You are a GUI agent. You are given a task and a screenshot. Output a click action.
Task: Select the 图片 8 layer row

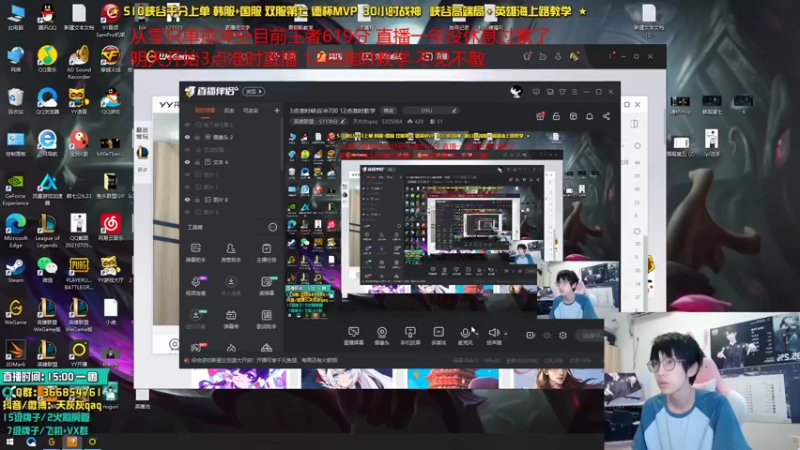tap(231, 200)
